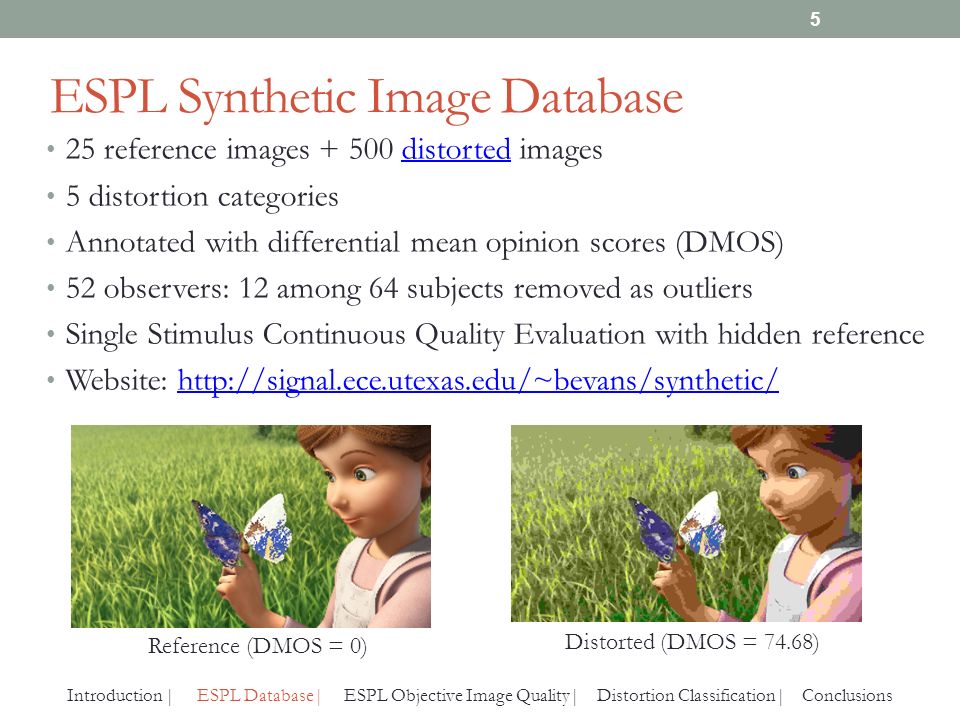This screenshot has height=720, width=960.
Task: Go to ESPL Objective Image Quality section
Action: click(457, 696)
